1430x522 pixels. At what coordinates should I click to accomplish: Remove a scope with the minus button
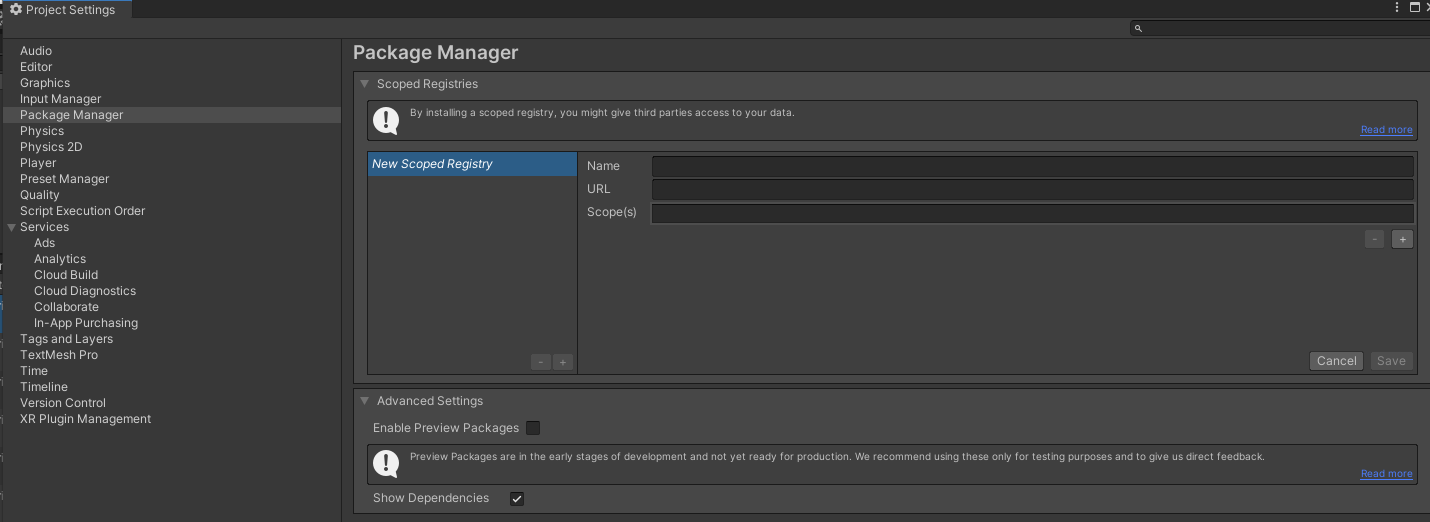point(1375,239)
